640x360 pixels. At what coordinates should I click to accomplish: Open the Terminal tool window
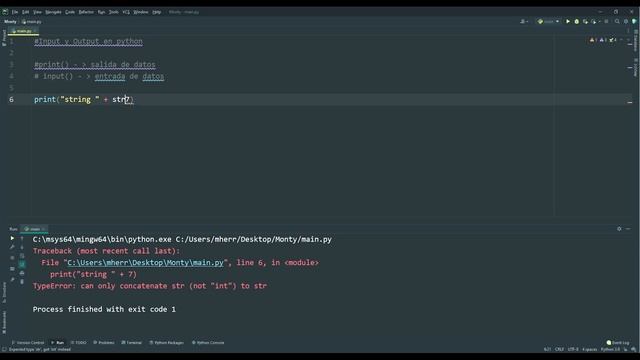(132, 343)
